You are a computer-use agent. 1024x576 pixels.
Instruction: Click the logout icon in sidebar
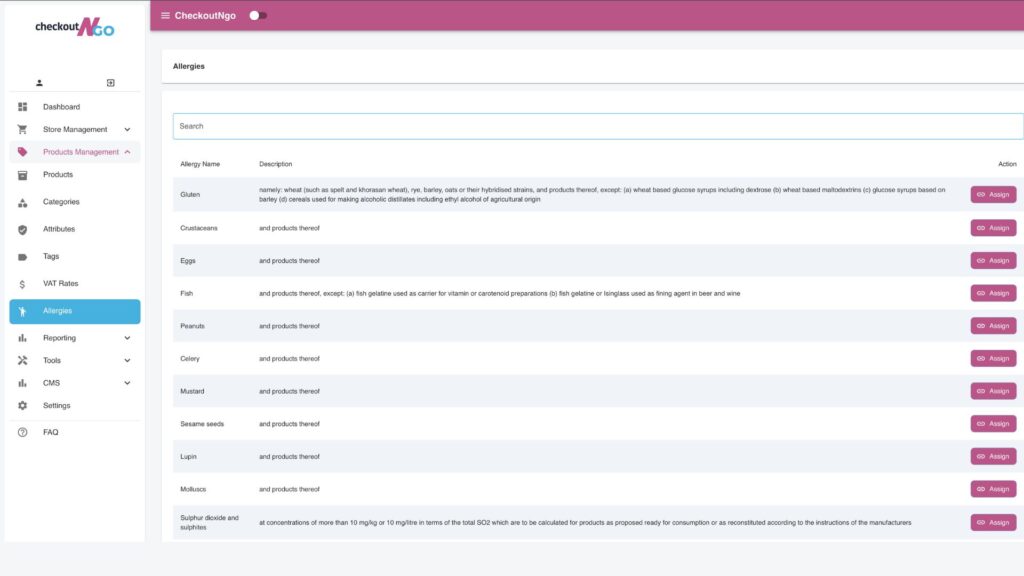[x=110, y=83]
